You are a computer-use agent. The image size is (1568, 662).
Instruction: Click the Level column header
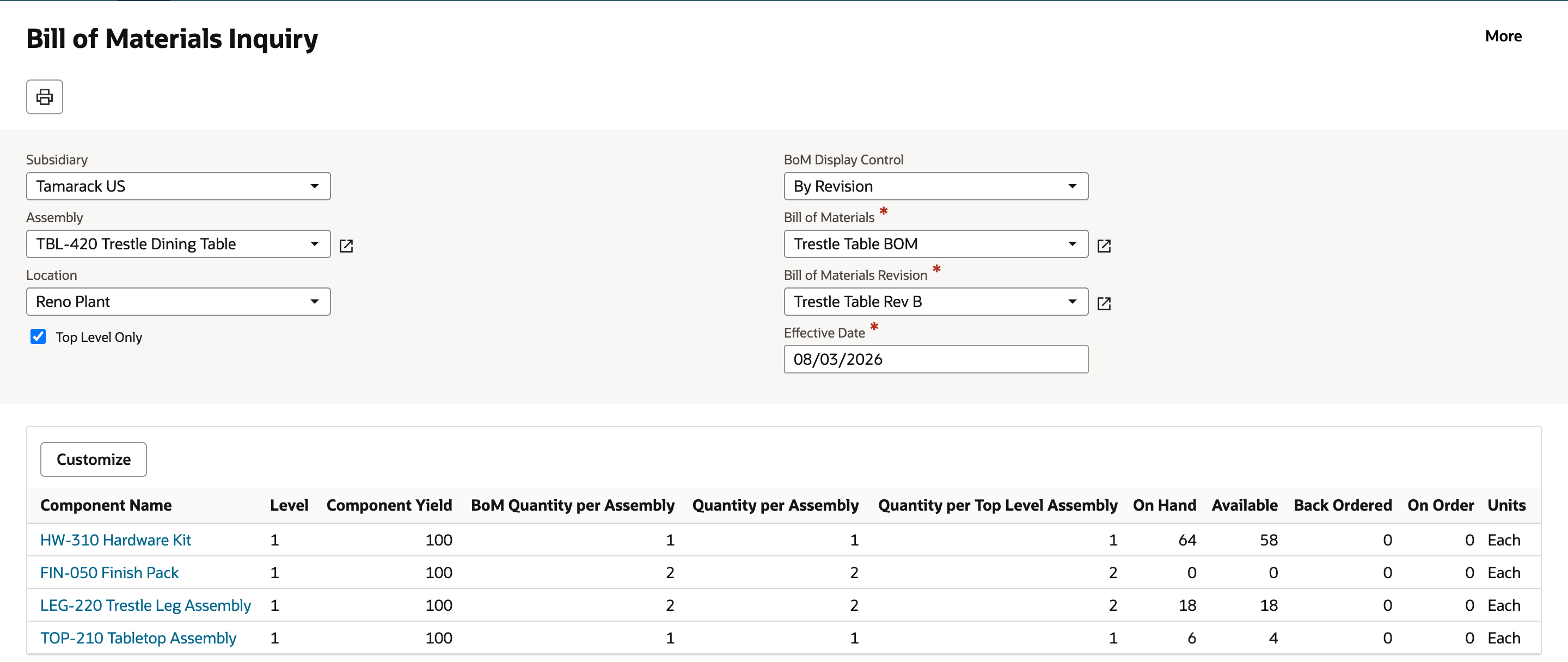click(289, 505)
